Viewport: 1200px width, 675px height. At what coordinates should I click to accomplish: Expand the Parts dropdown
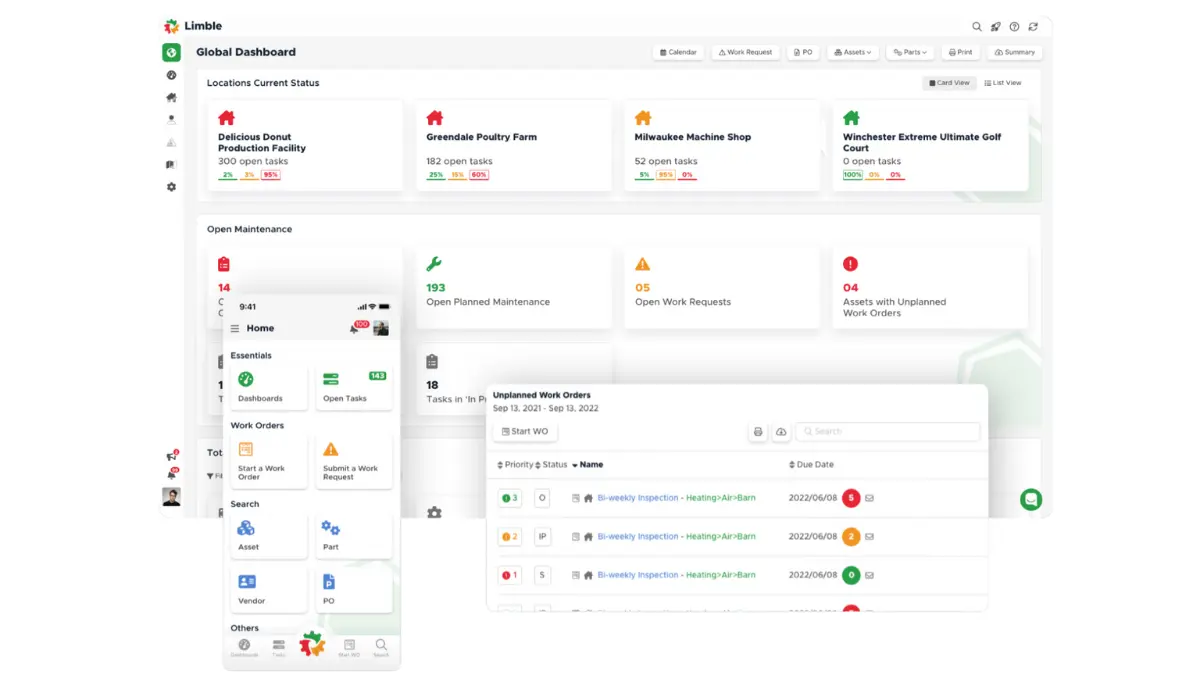pyautogui.click(x=911, y=52)
